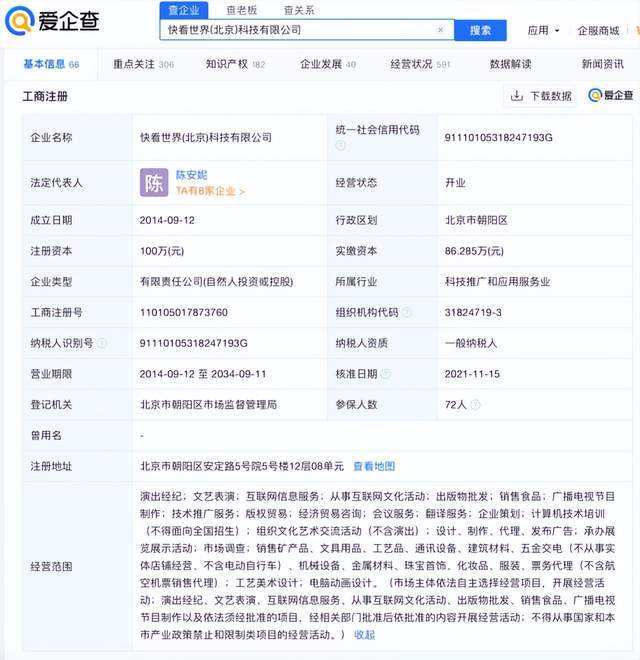Click organization code 31824719-3
Screen dimensions: 640x660
click(473, 312)
